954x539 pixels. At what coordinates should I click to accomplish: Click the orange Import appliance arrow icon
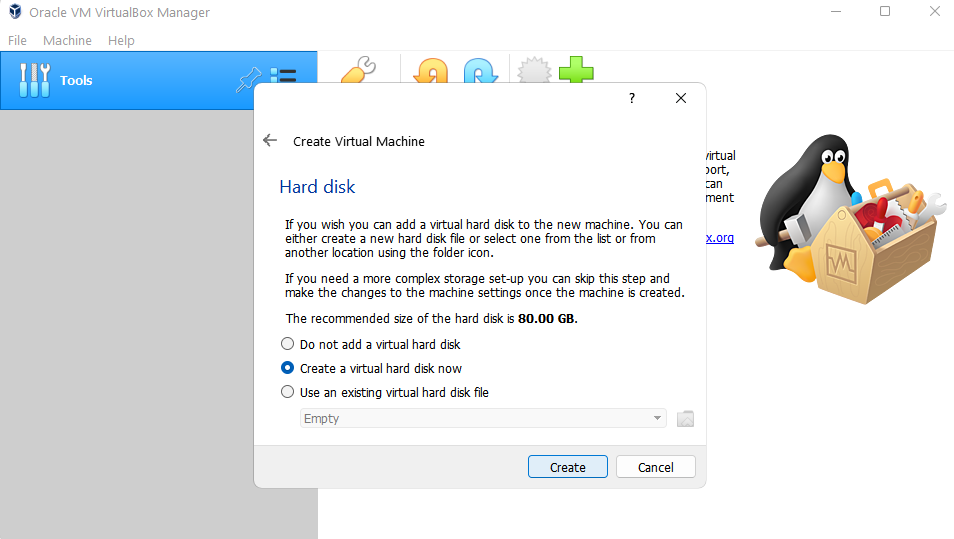[430, 70]
